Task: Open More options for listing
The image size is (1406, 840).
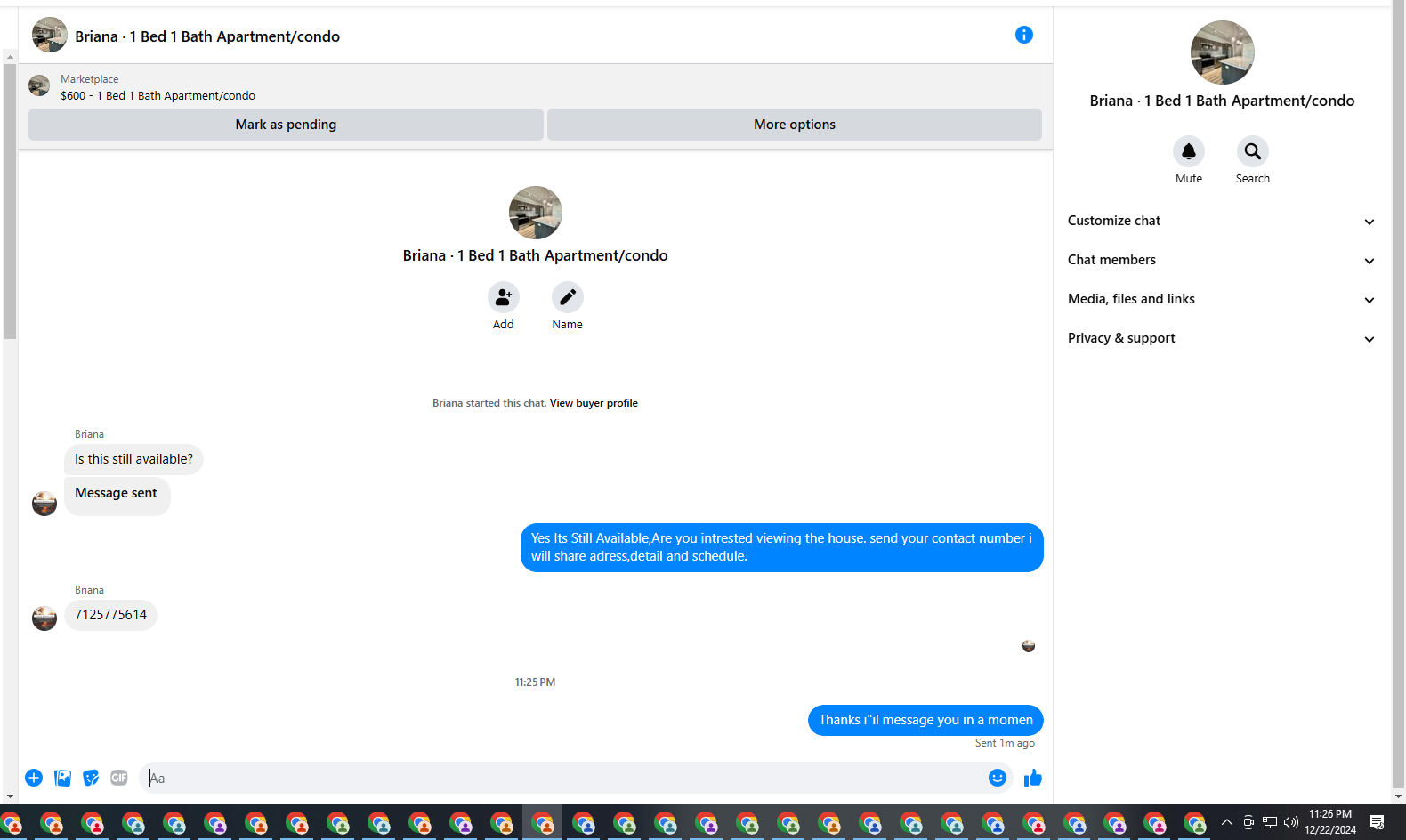Action: point(795,125)
